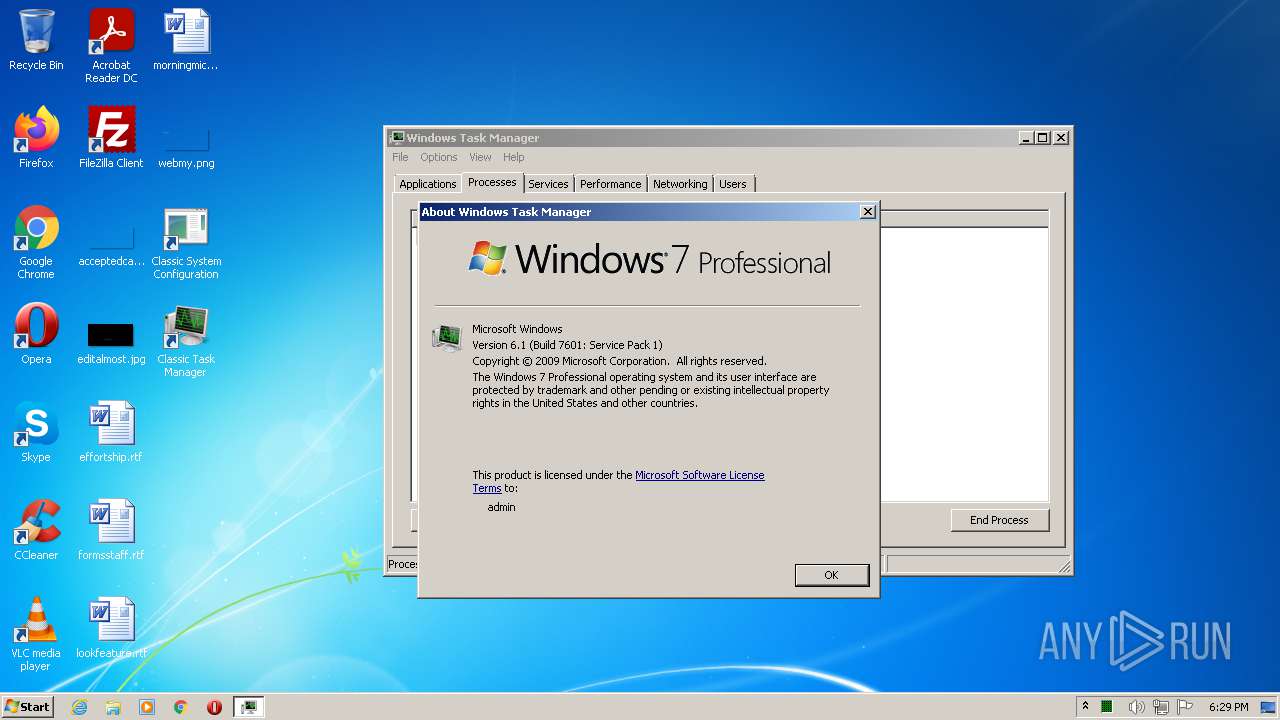Launch Windows Media Player taskbar icon
The image size is (1280, 720).
tap(147, 707)
